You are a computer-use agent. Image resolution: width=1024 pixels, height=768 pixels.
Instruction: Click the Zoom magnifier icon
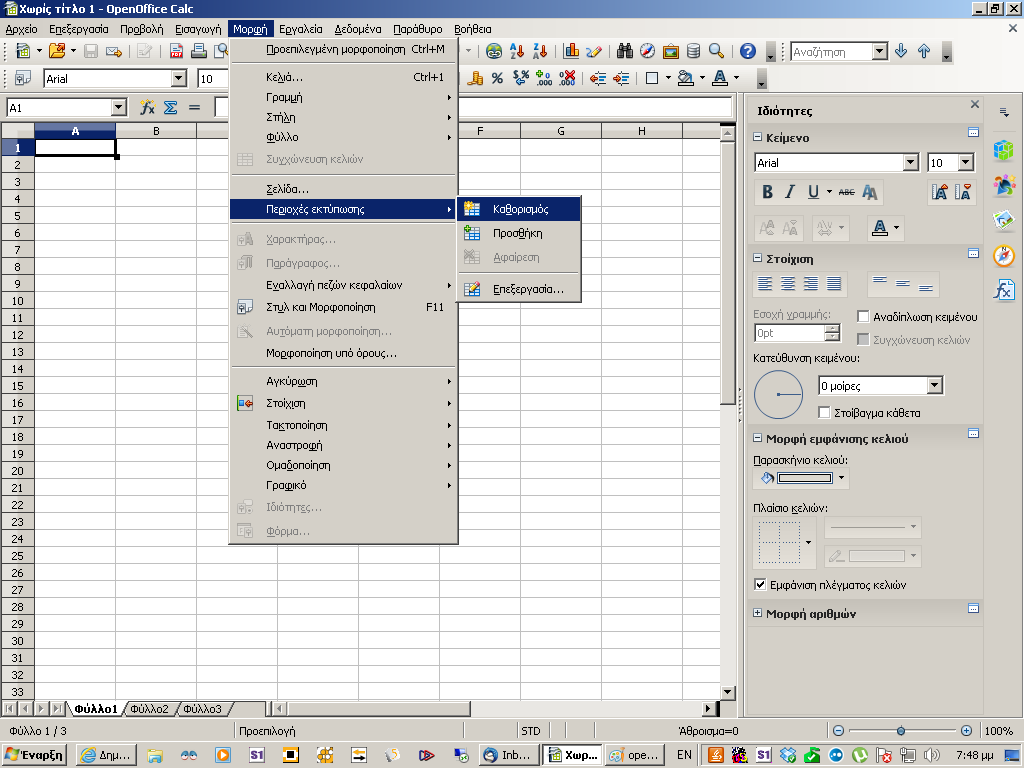tap(716, 51)
